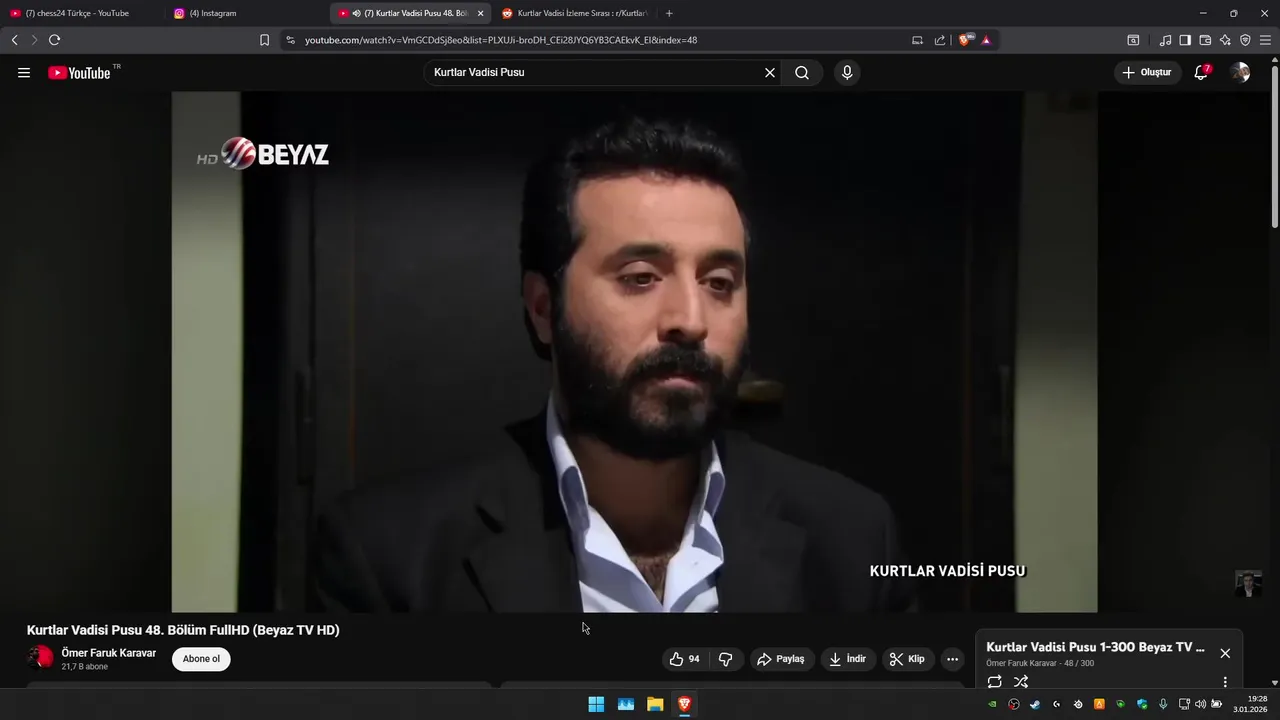The width and height of the screenshot is (1280, 720).
Task: Go forward in browser history
Action: coord(34,40)
